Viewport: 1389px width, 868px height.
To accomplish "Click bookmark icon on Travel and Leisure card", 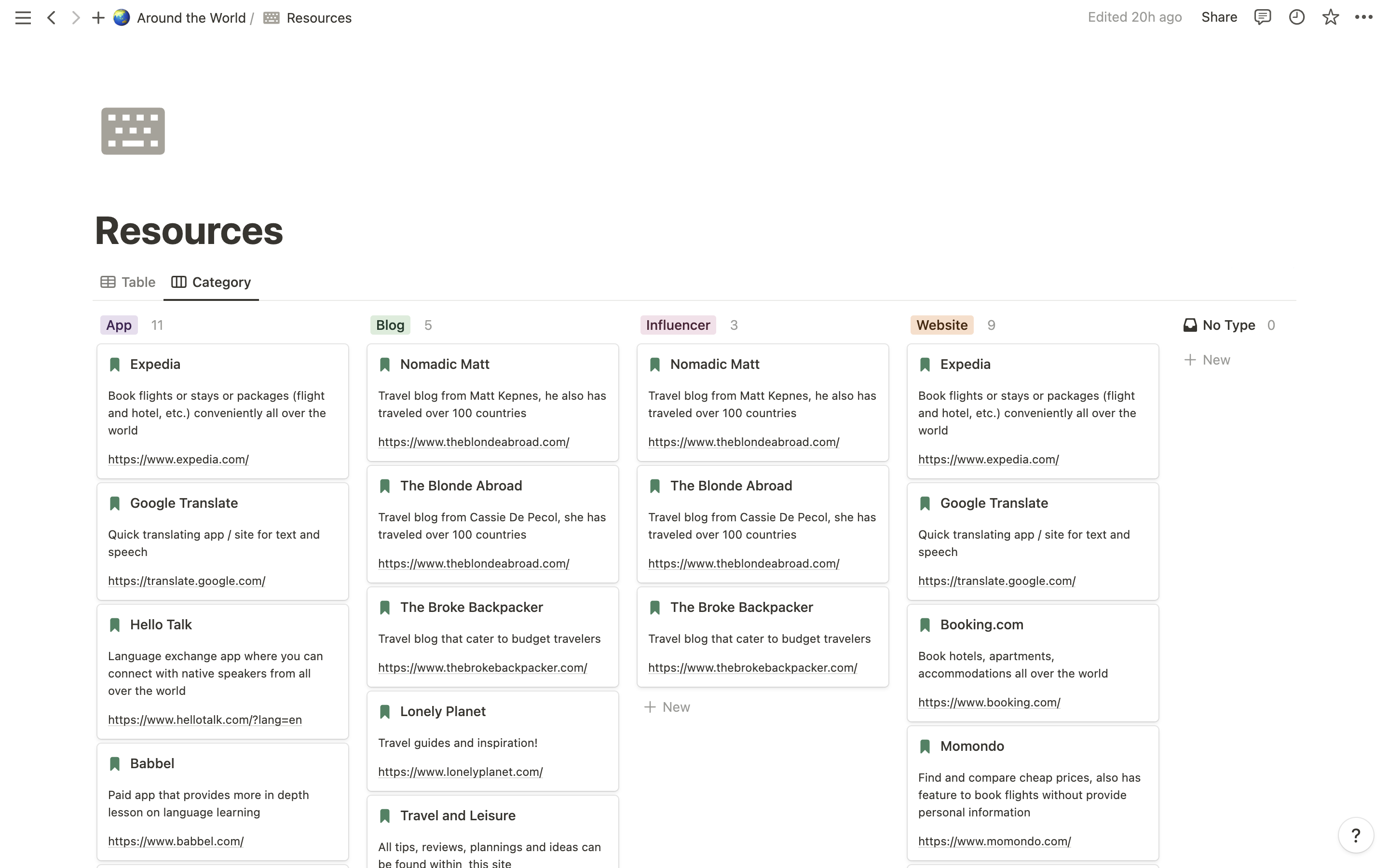I will coord(385,816).
